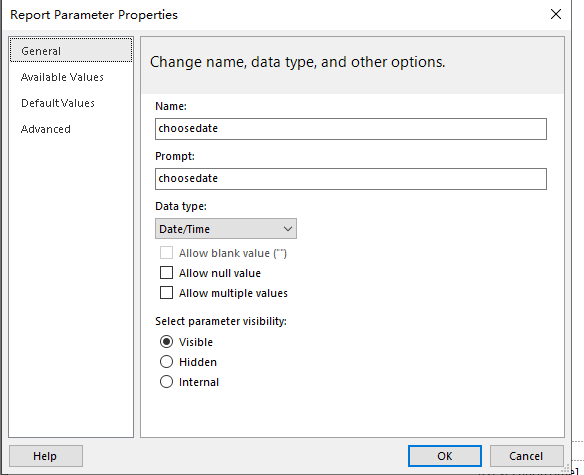Click the resize grip in dialog corner

pyautogui.click(x=566, y=469)
